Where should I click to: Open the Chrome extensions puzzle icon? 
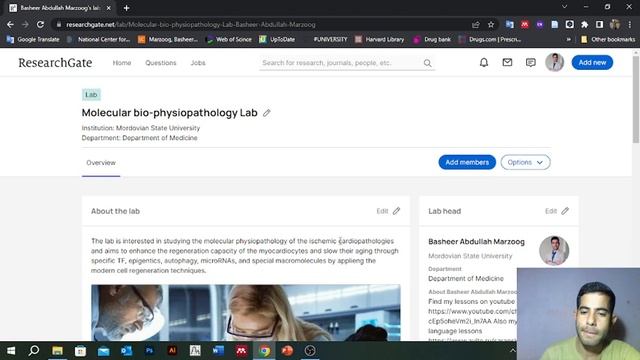click(x=584, y=24)
